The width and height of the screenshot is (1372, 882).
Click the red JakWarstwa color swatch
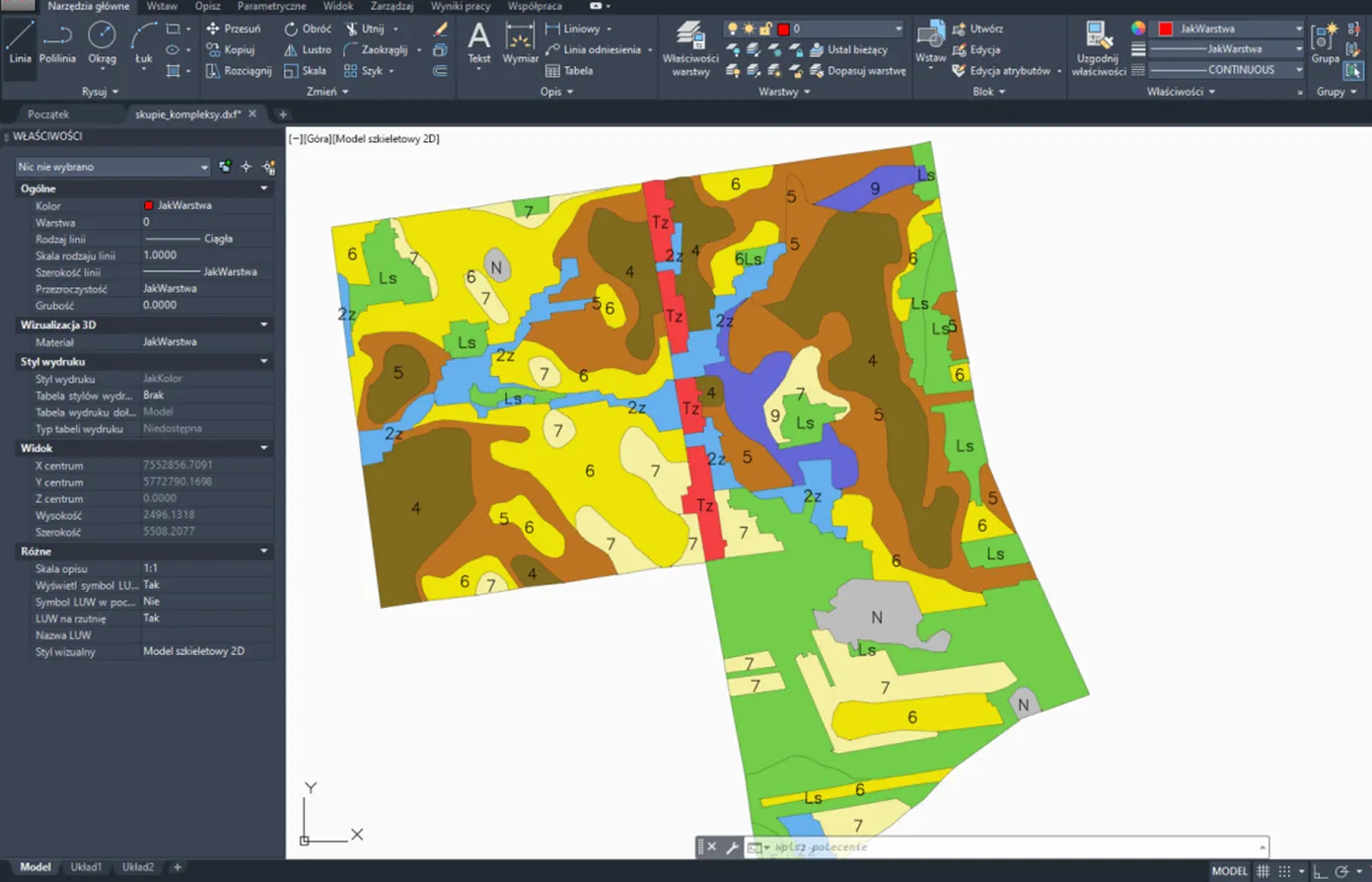coord(1165,29)
